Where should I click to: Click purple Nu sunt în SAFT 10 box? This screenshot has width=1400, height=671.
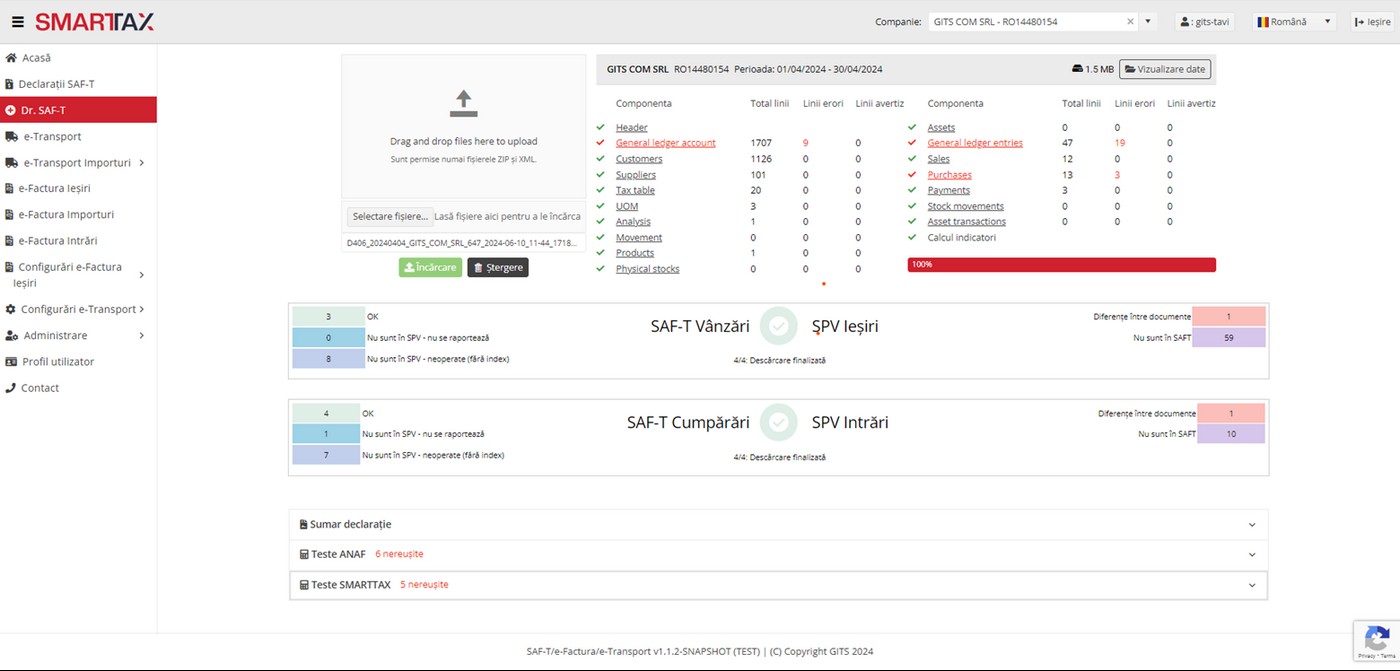[x=1229, y=434]
